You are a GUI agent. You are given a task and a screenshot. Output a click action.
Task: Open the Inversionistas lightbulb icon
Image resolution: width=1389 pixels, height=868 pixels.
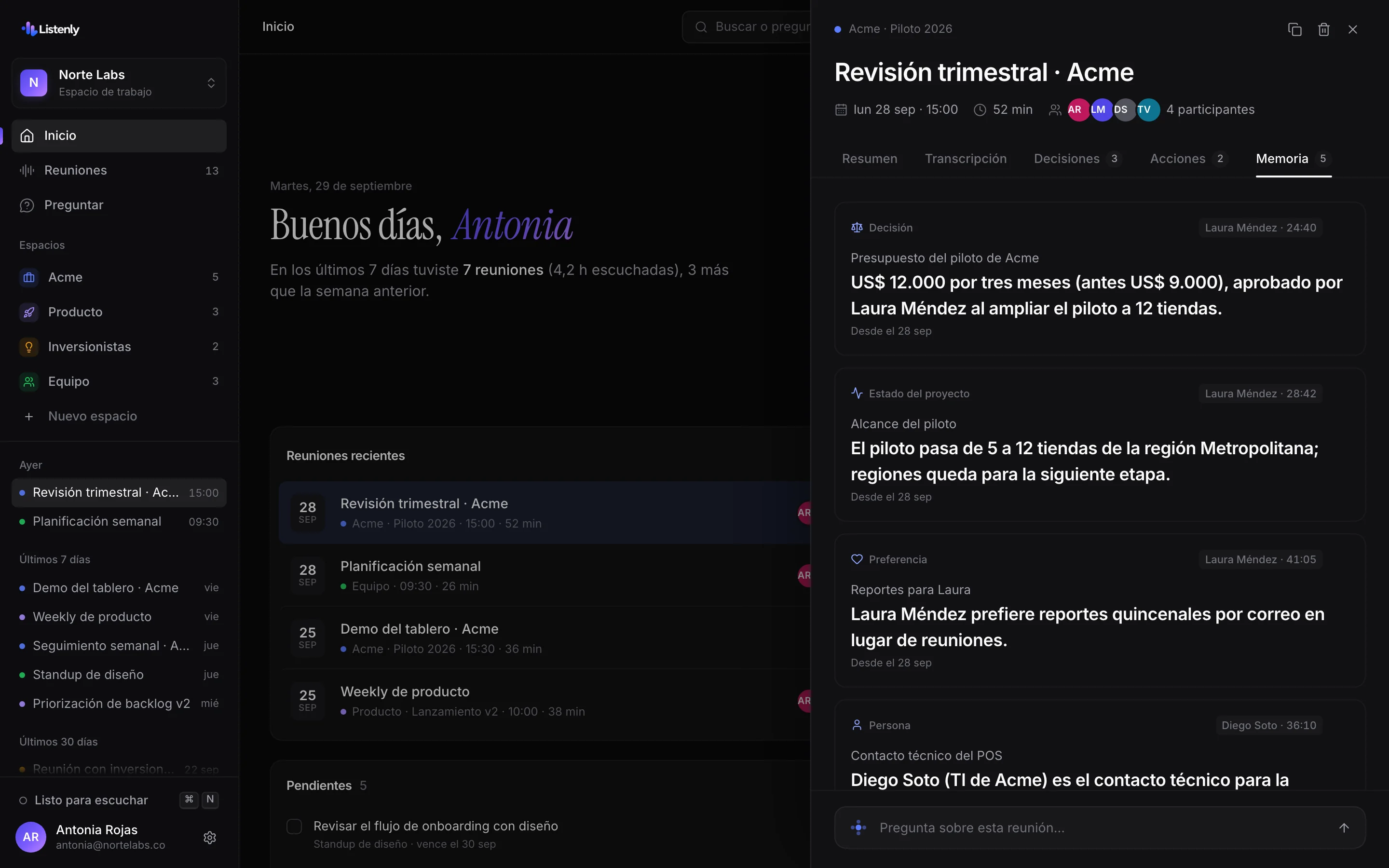click(x=29, y=347)
